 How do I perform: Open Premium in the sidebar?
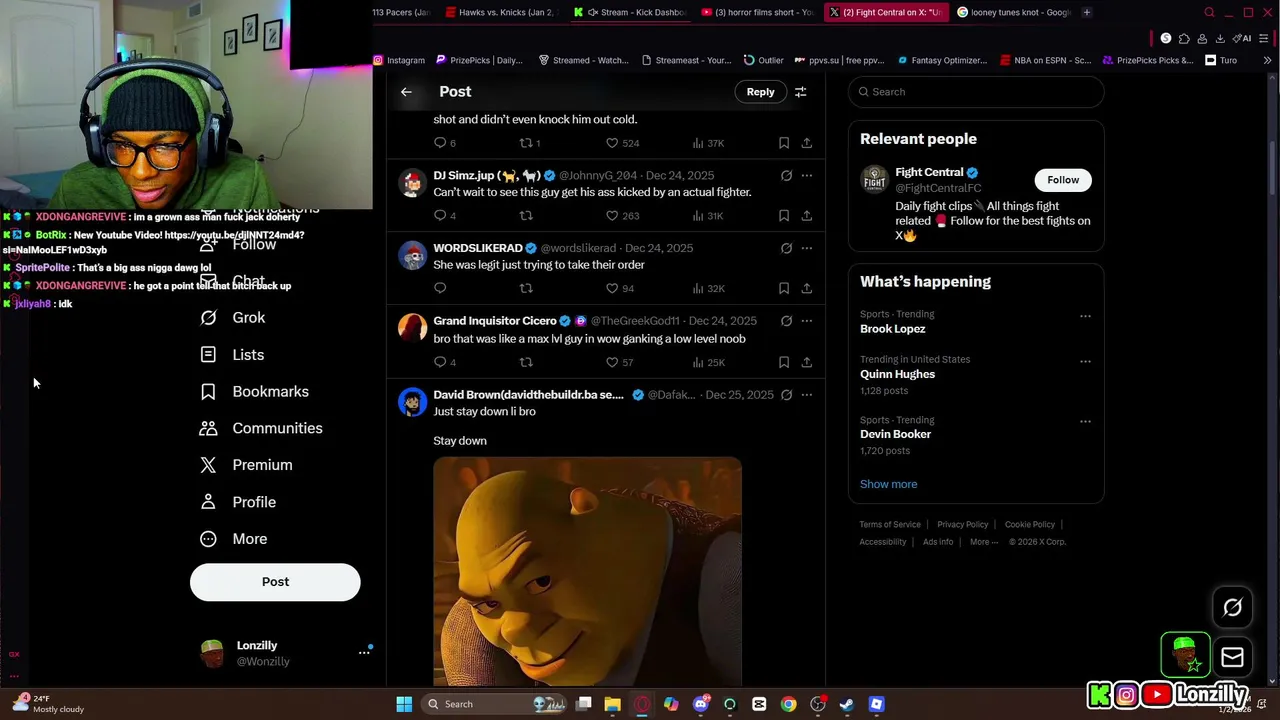point(246,465)
